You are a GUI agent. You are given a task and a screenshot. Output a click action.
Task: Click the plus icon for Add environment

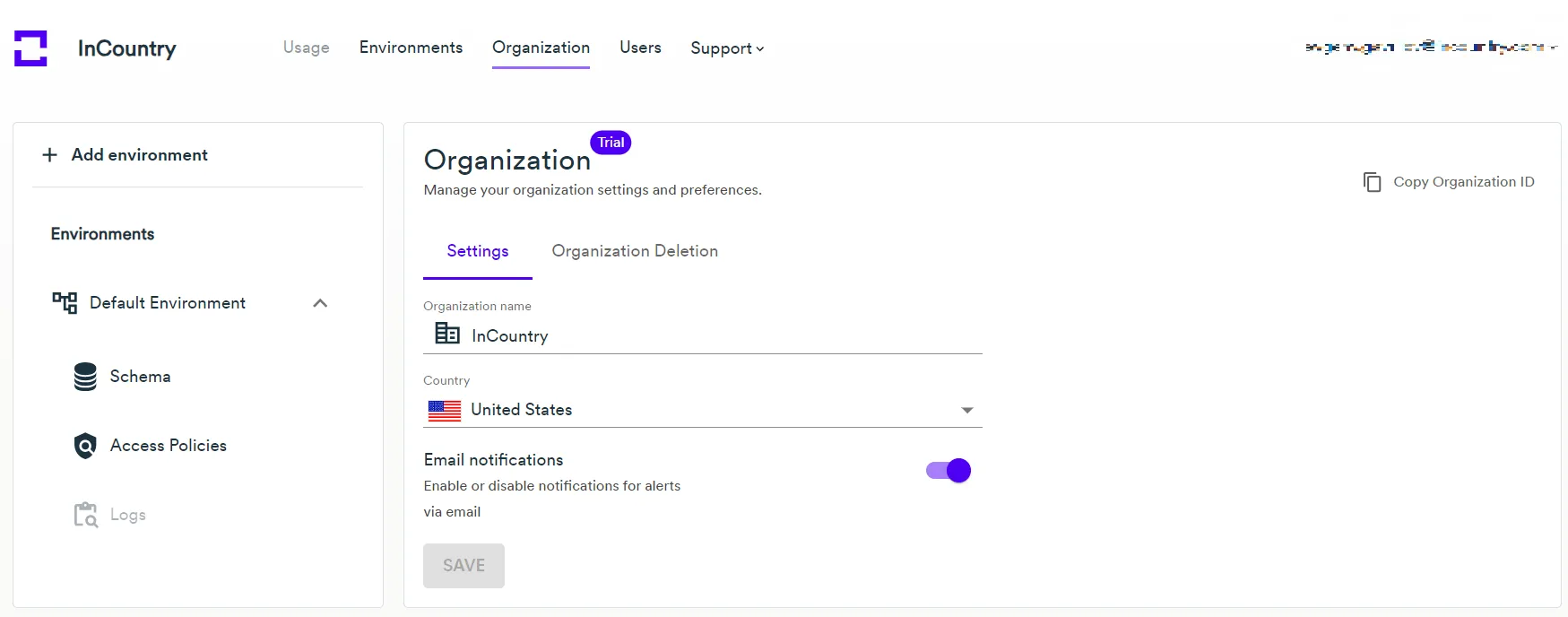50,155
